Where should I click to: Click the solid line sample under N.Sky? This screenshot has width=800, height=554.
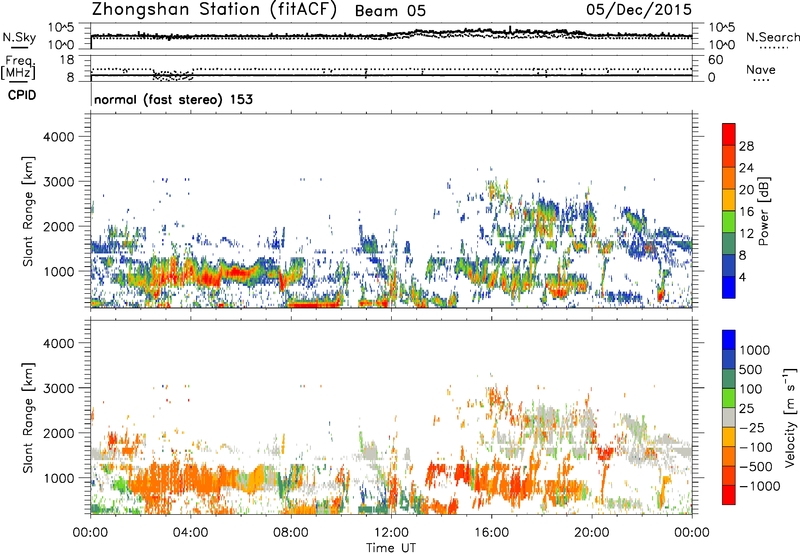tap(18, 47)
